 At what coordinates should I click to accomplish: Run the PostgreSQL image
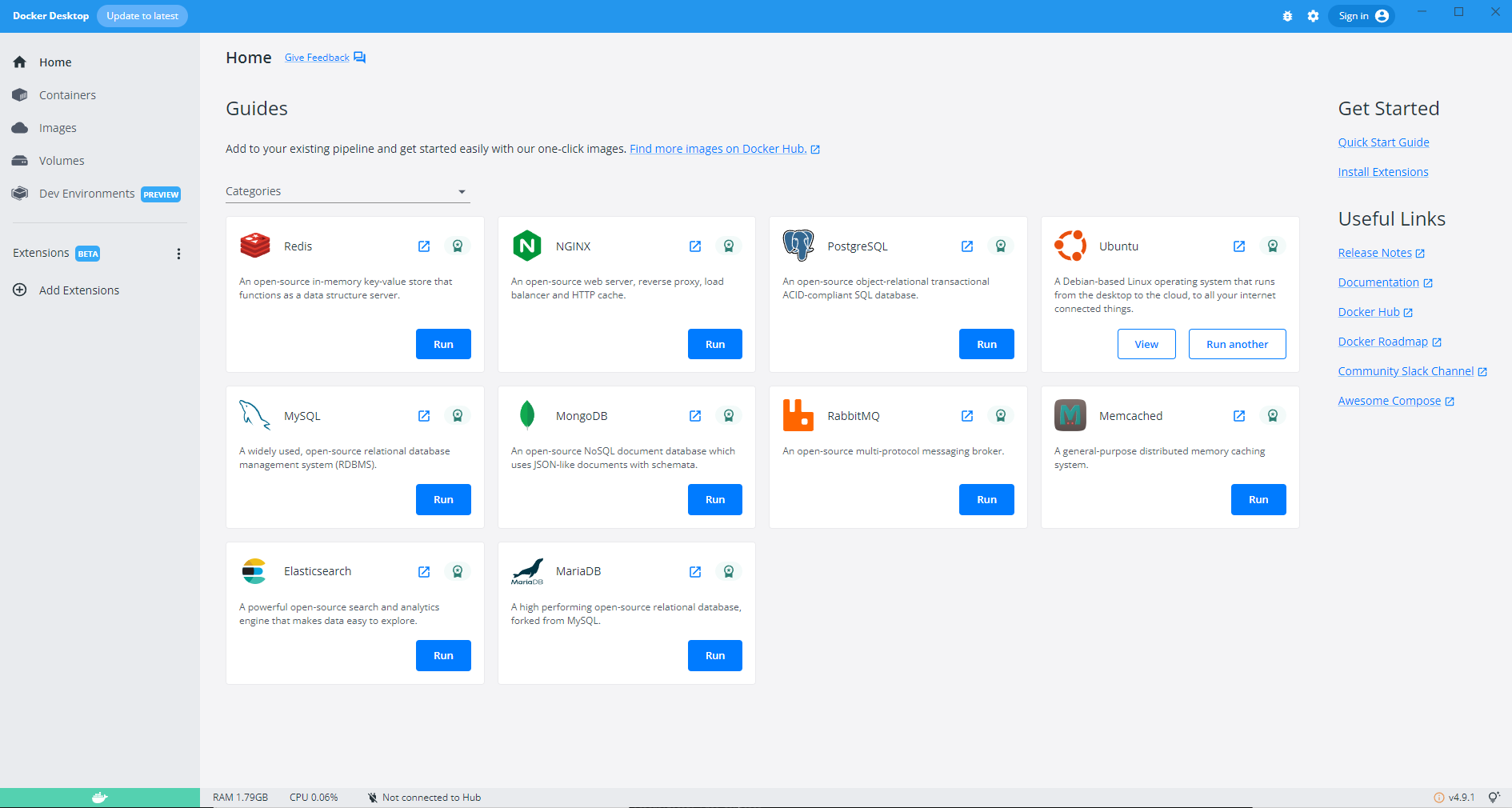click(986, 344)
